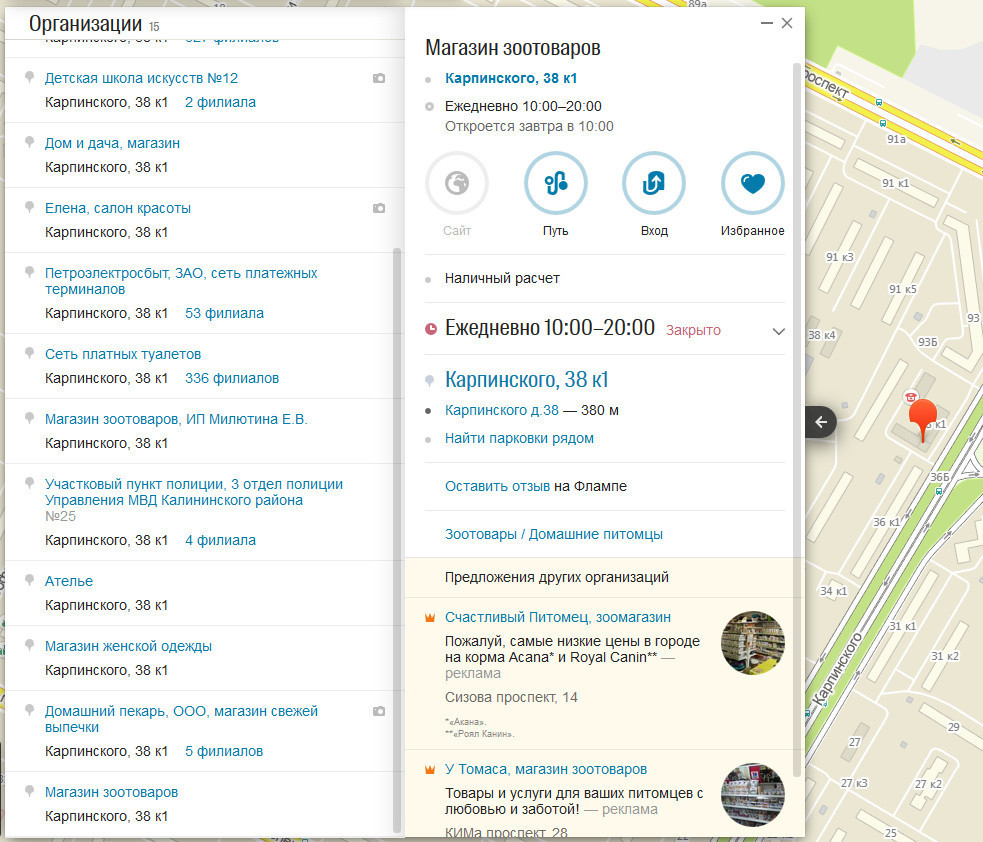Open camera icon for Домашний пекарь
This screenshot has height=842, width=983.
(x=378, y=711)
